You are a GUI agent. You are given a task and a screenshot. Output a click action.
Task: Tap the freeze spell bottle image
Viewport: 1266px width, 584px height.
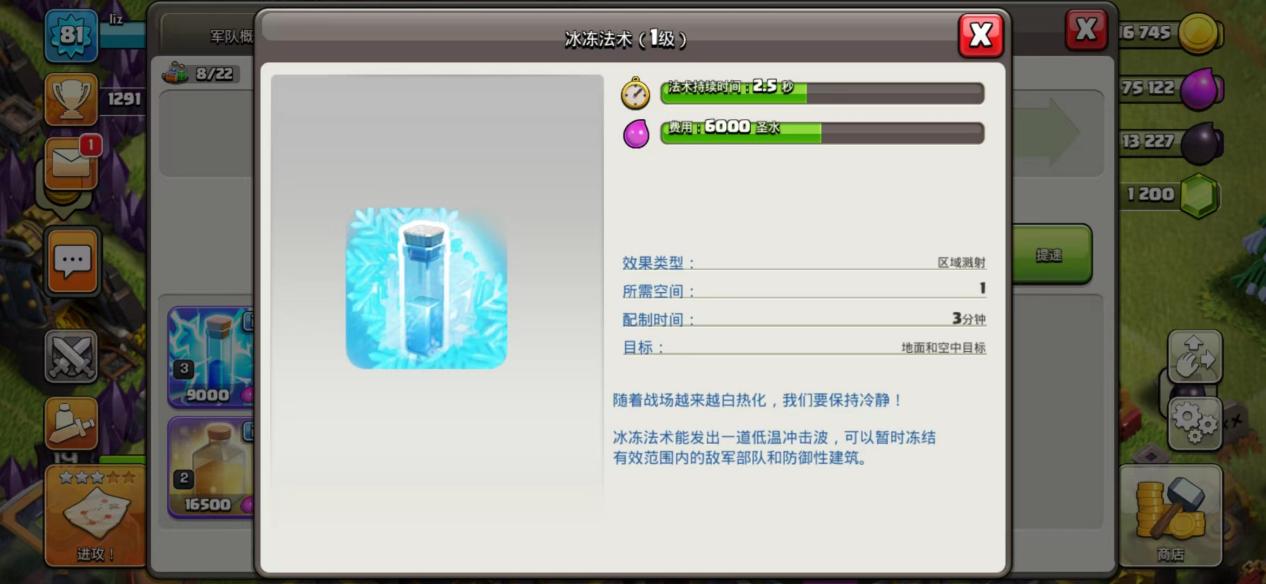(426, 288)
